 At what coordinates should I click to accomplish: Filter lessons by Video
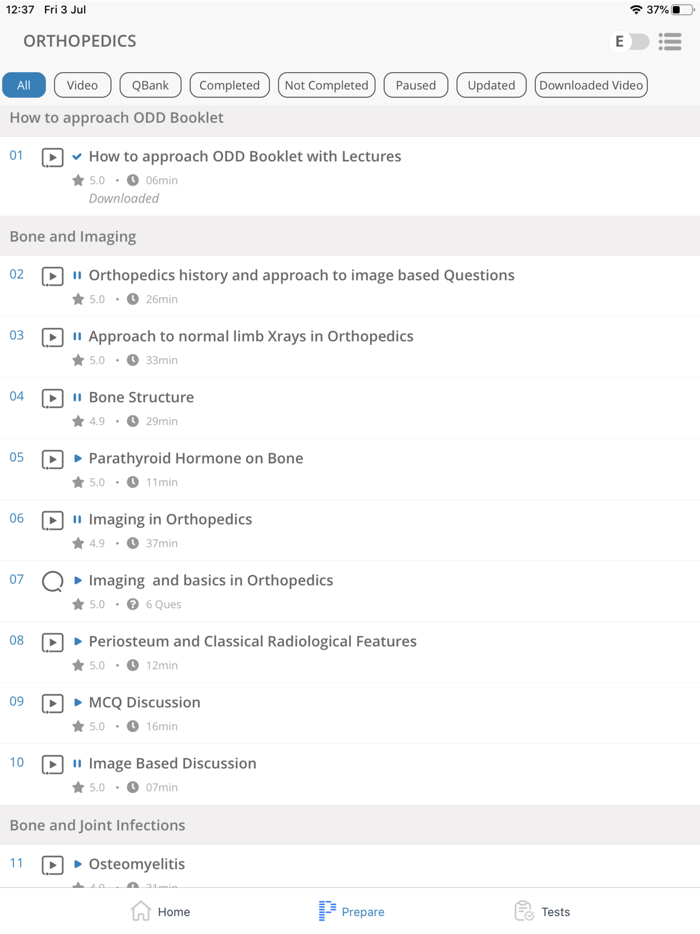(82, 85)
